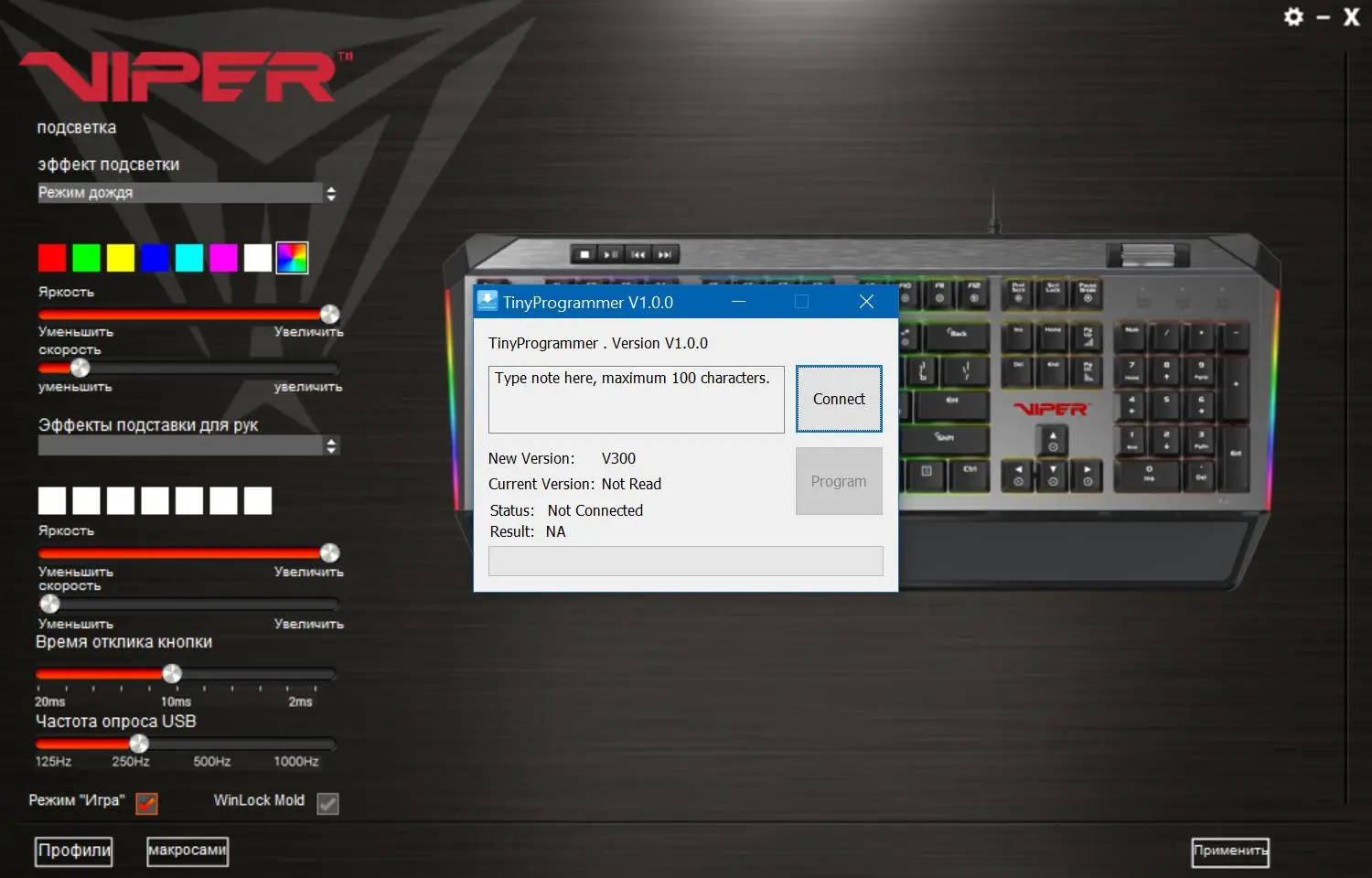Click the 10ms response time label
This screenshot has width=1372, height=878.
coord(176,701)
